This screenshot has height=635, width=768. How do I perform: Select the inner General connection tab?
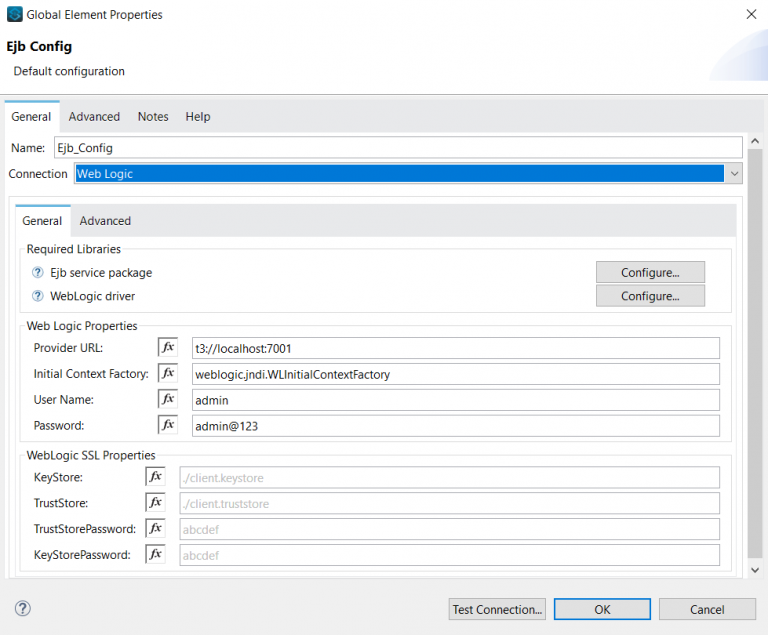pyautogui.click(x=42, y=221)
